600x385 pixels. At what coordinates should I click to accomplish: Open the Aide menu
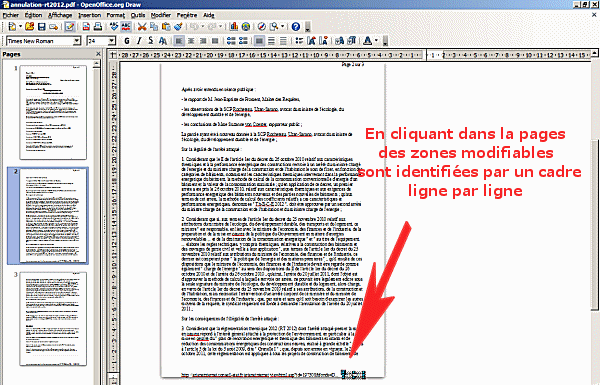pos(209,15)
